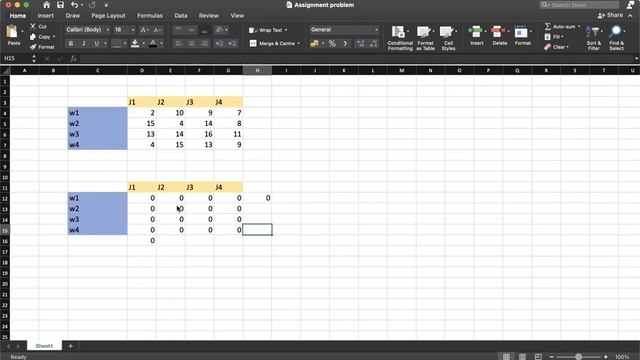Image resolution: width=640 pixels, height=360 pixels.
Task: Switch to the Review tab
Action: [x=209, y=16]
